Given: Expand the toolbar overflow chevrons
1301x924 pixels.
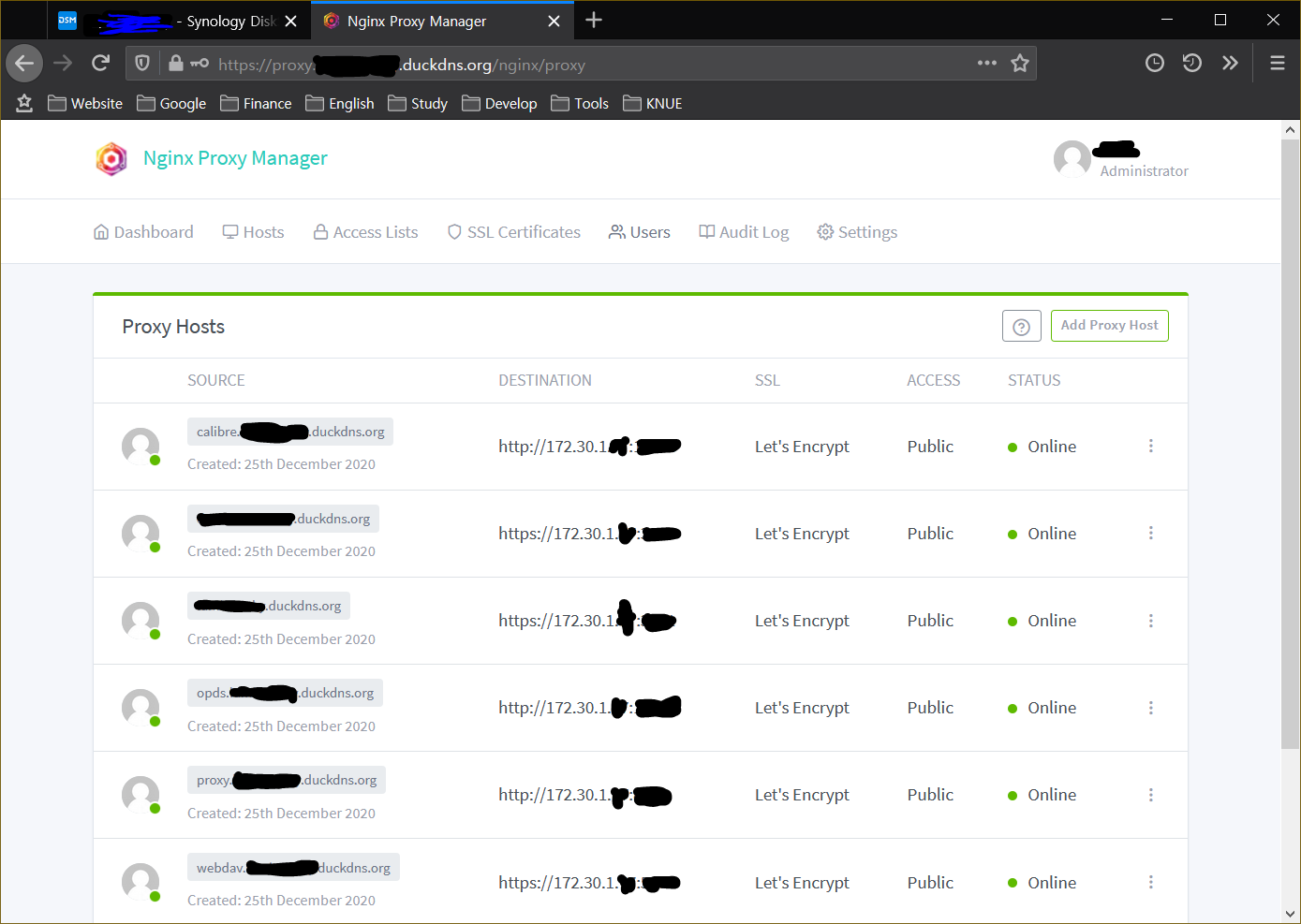Looking at the screenshot, I should coord(1230,64).
